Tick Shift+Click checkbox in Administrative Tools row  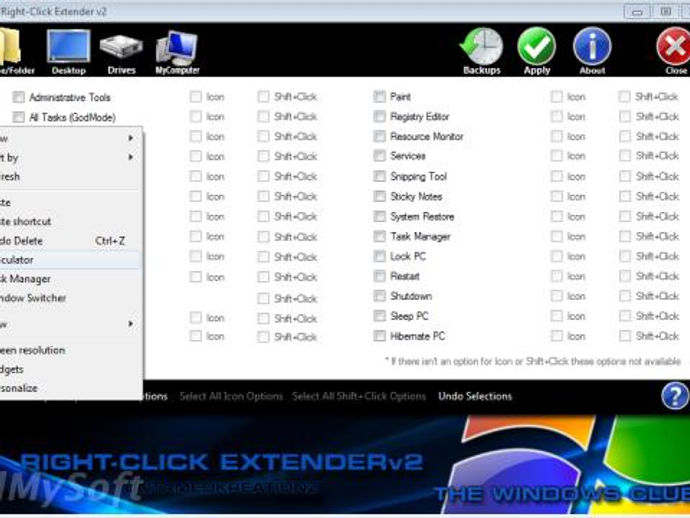263,96
